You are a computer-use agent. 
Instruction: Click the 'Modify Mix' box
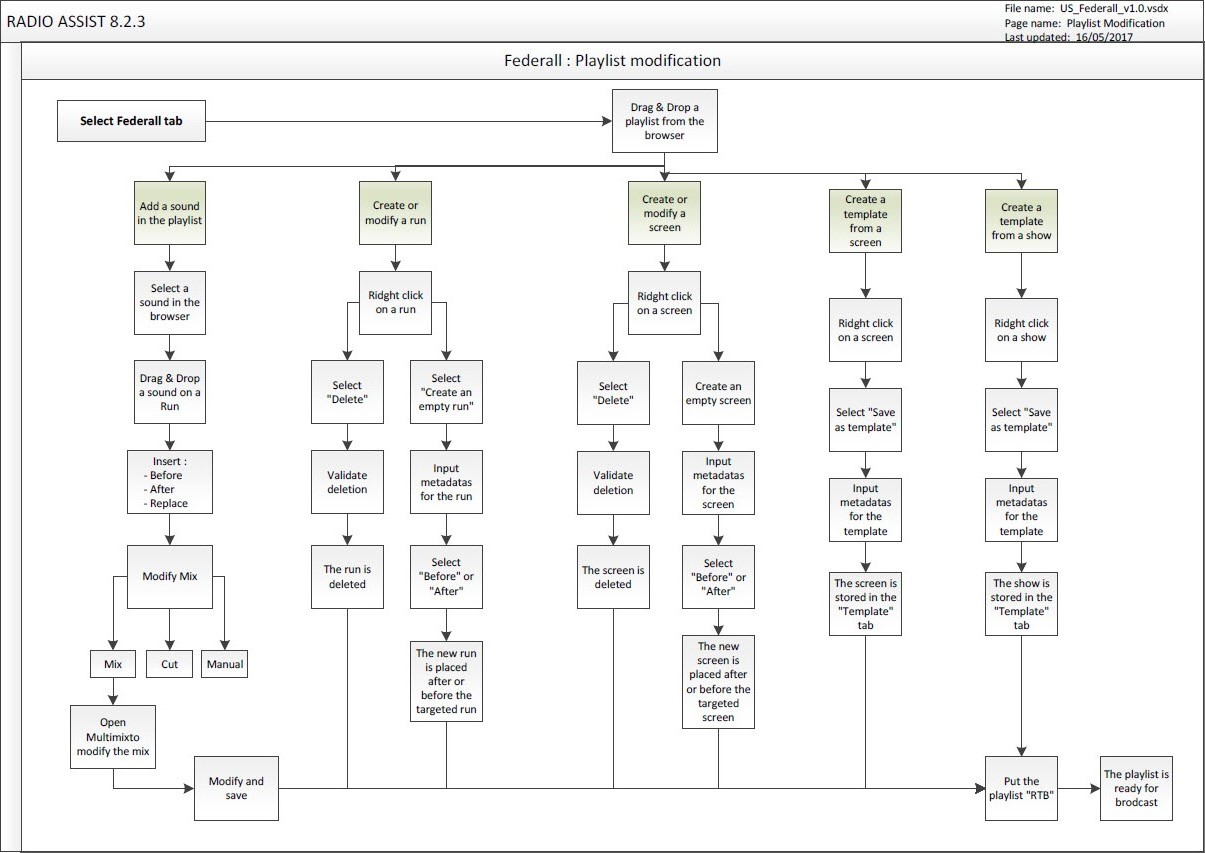coord(170,577)
